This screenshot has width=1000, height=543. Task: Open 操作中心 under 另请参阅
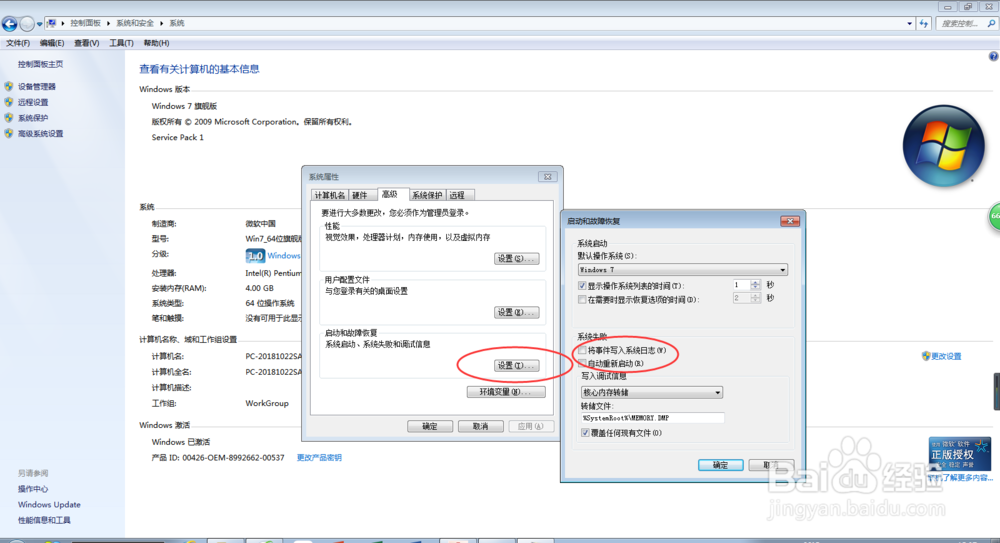[x=33, y=489]
